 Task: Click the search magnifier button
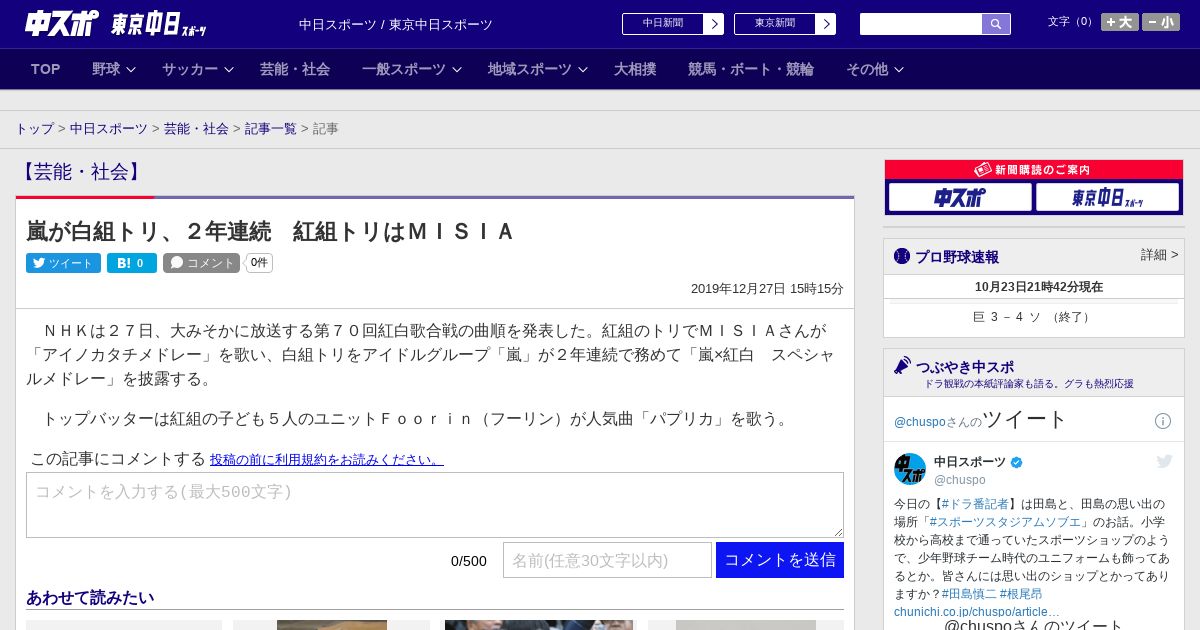[996, 24]
